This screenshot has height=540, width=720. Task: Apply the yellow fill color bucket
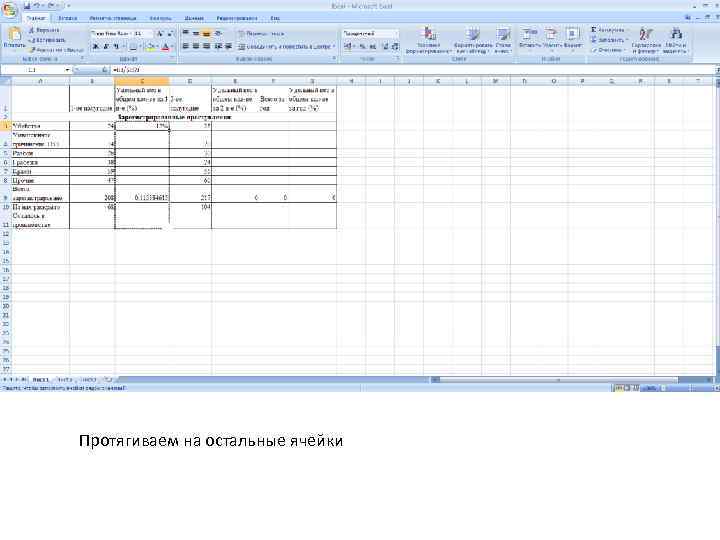[x=150, y=47]
